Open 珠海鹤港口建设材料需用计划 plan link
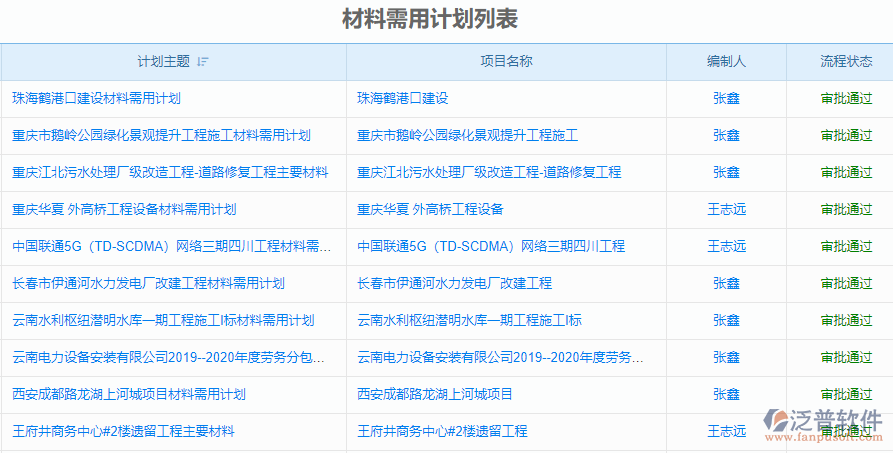This screenshot has width=893, height=453. point(96,98)
